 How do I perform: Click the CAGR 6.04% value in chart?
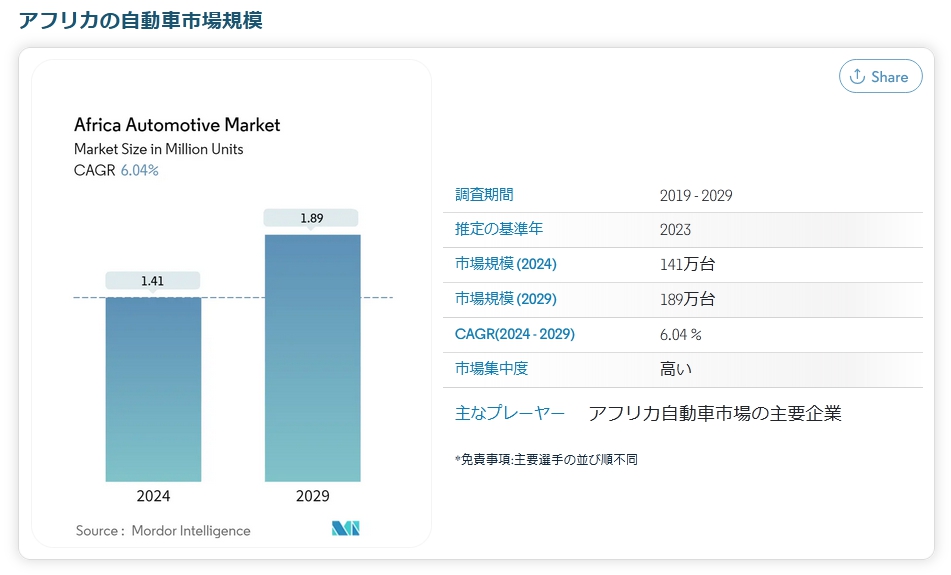(x=139, y=170)
